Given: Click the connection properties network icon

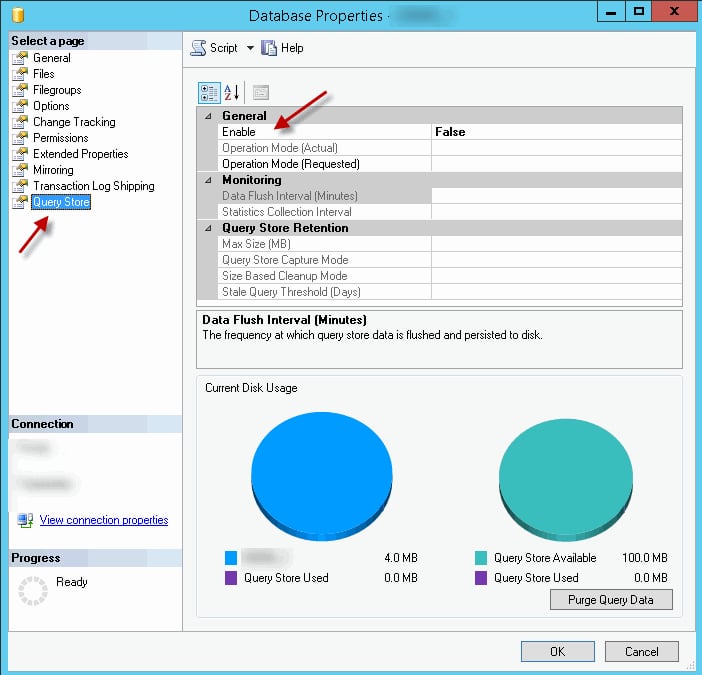Looking at the screenshot, I should [25, 520].
